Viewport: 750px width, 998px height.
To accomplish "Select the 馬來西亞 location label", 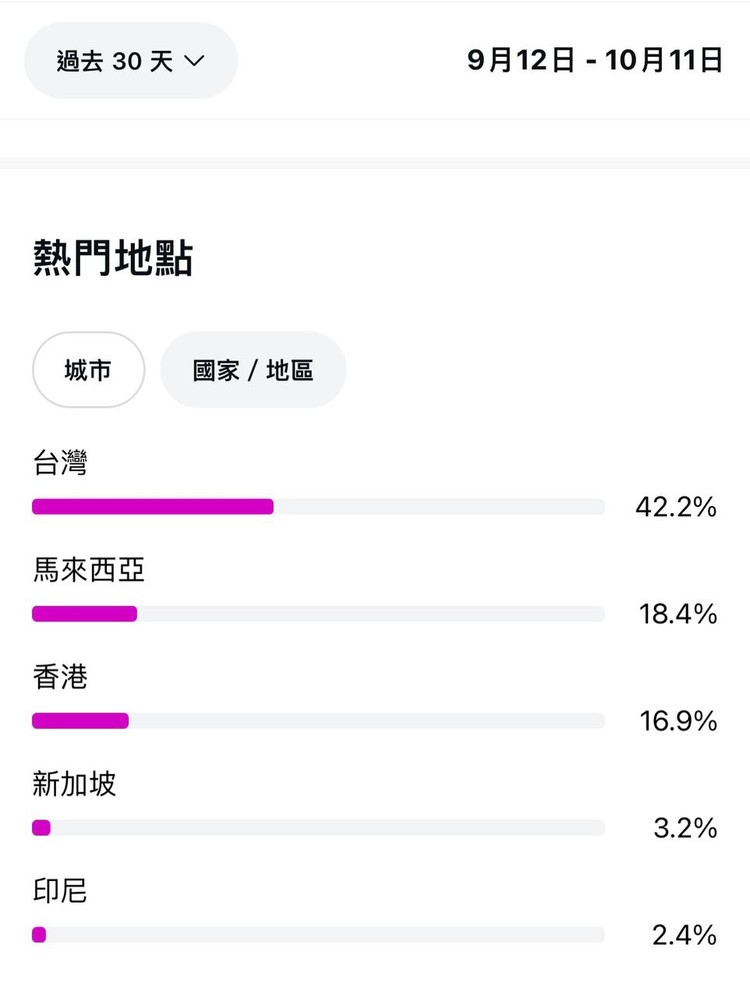I will [89, 570].
